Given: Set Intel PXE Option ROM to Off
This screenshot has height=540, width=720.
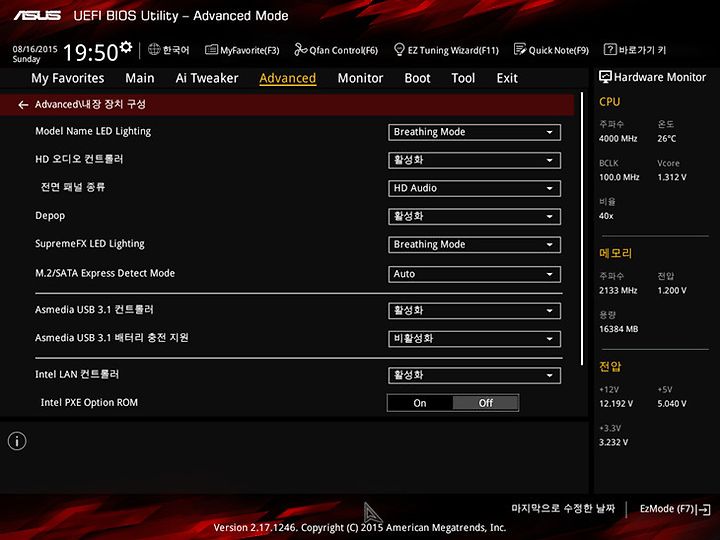Looking at the screenshot, I should 486,403.
